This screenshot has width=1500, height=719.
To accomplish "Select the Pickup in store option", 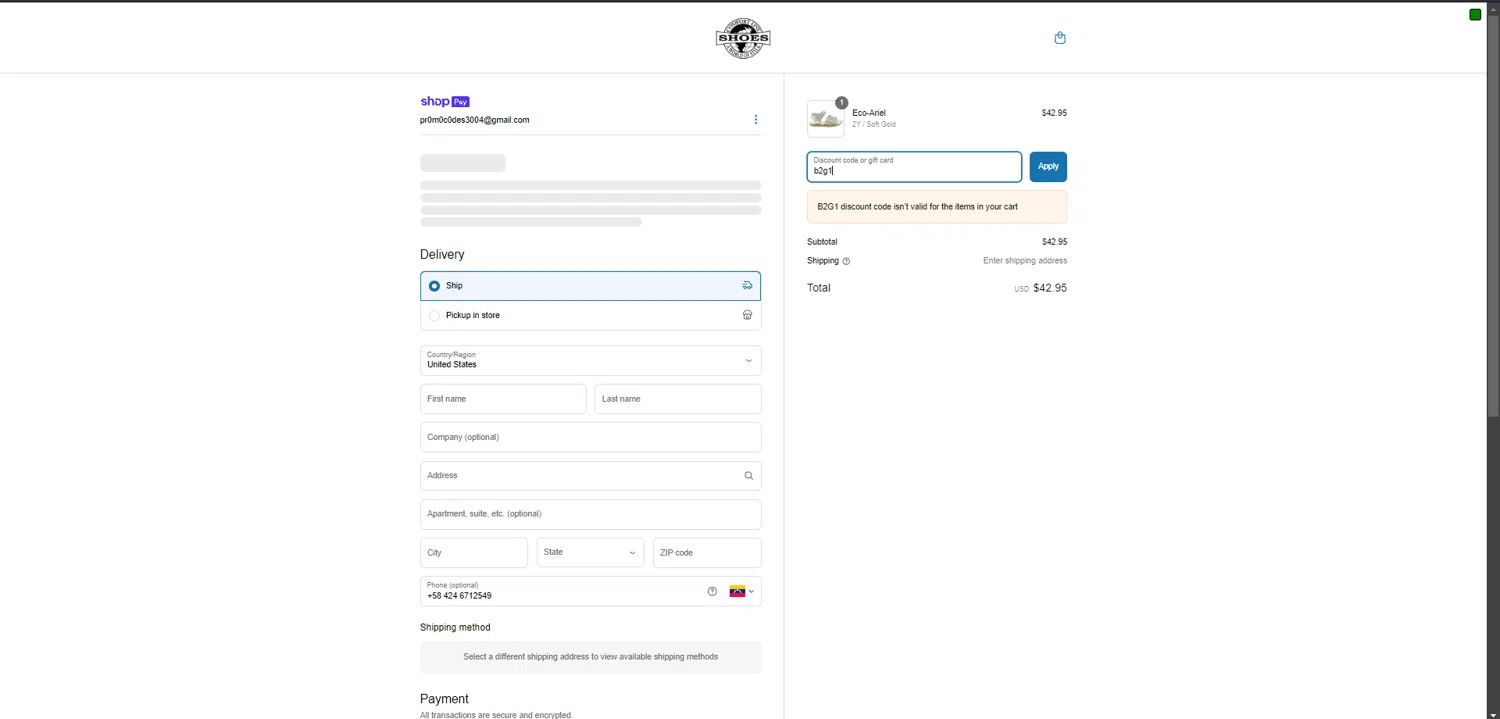I will tap(590, 315).
